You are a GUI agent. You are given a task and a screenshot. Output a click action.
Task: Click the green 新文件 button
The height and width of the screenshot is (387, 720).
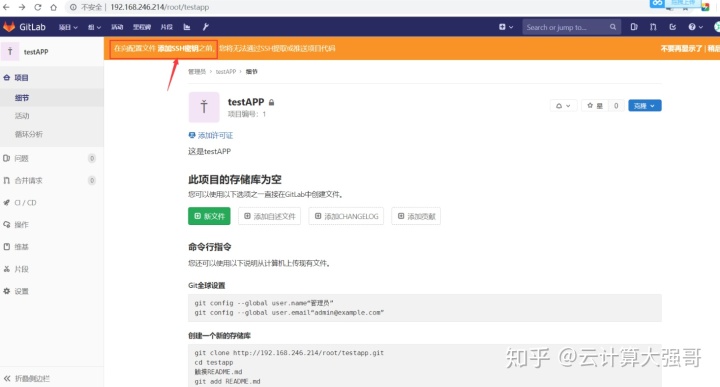coord(209,216)
